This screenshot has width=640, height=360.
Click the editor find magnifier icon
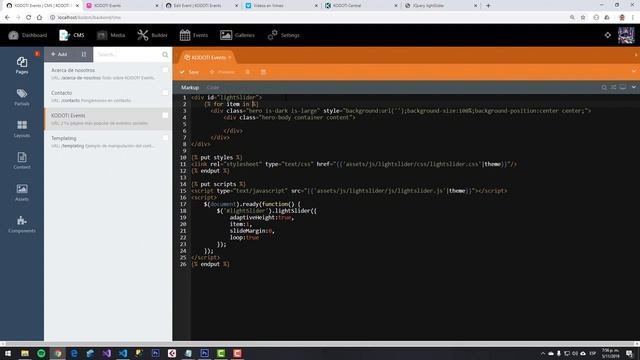tap(604, 87)
